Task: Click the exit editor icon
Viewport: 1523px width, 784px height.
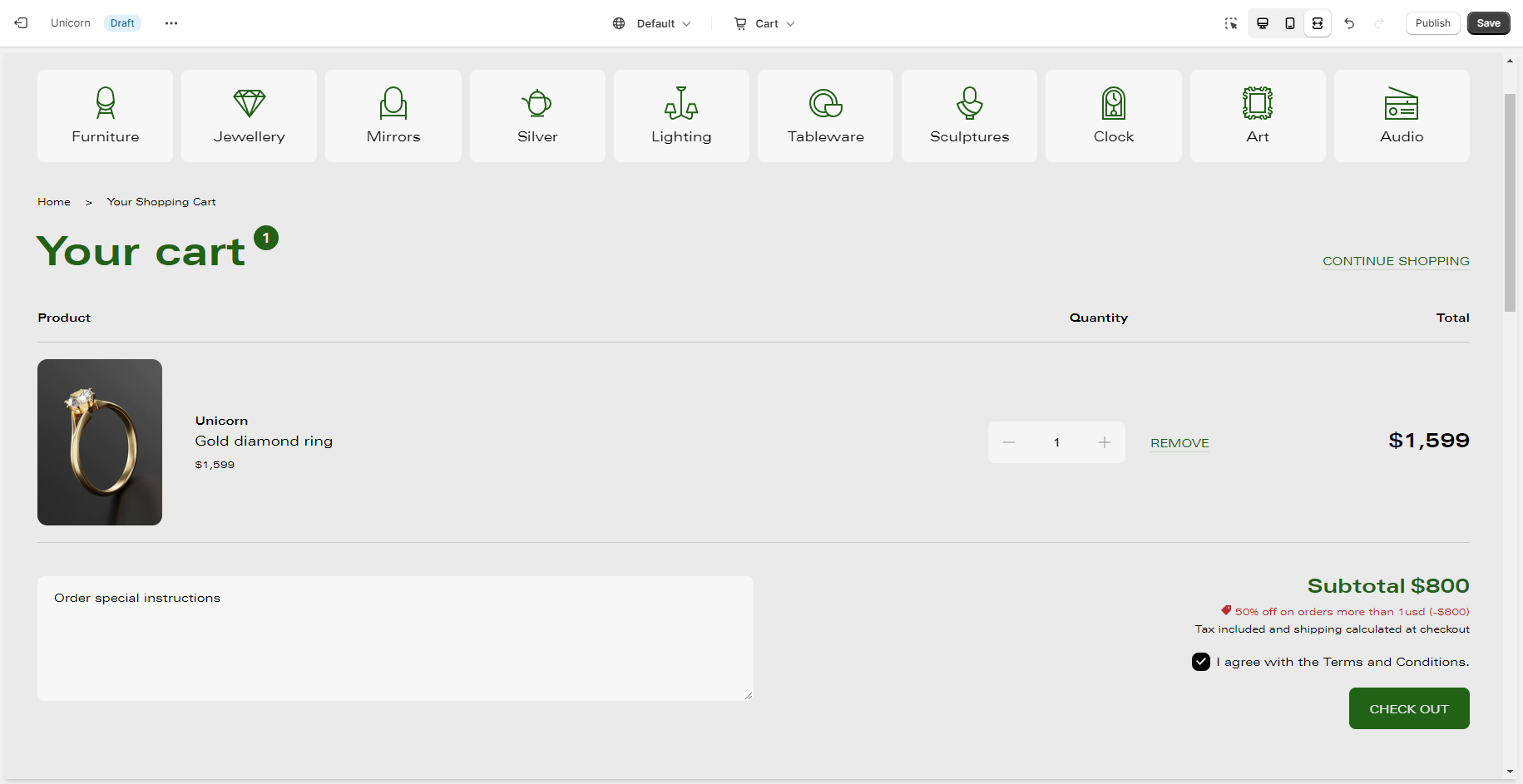Action: click(x=22, y=23)
